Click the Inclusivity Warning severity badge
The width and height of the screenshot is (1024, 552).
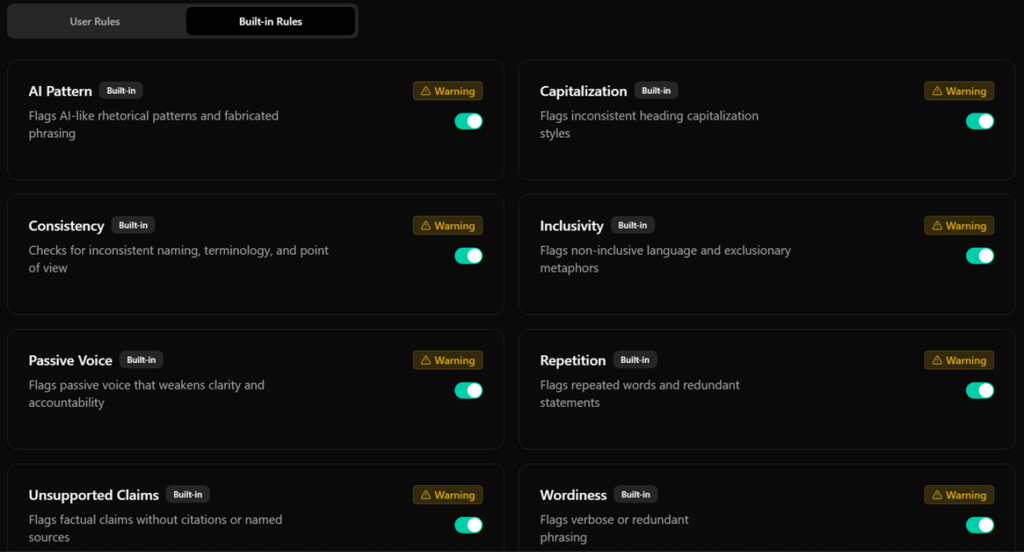[959, 226]
